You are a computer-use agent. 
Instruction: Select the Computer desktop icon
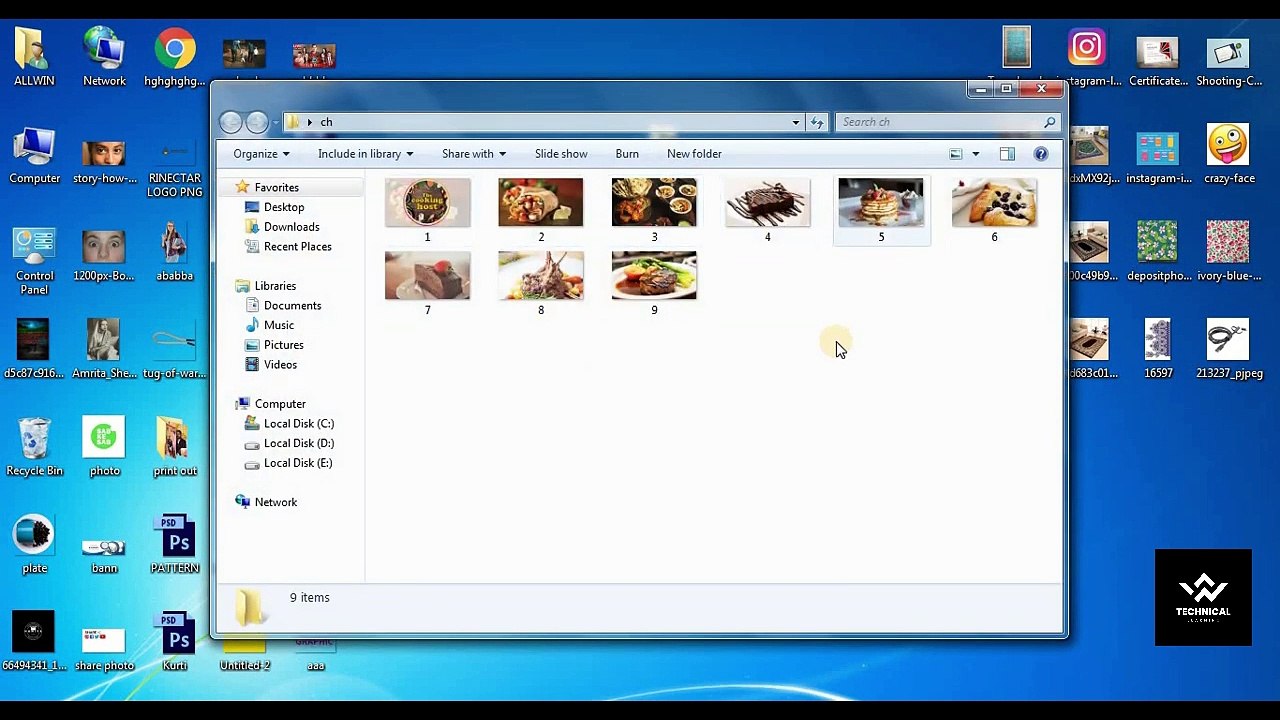(34, 155)
